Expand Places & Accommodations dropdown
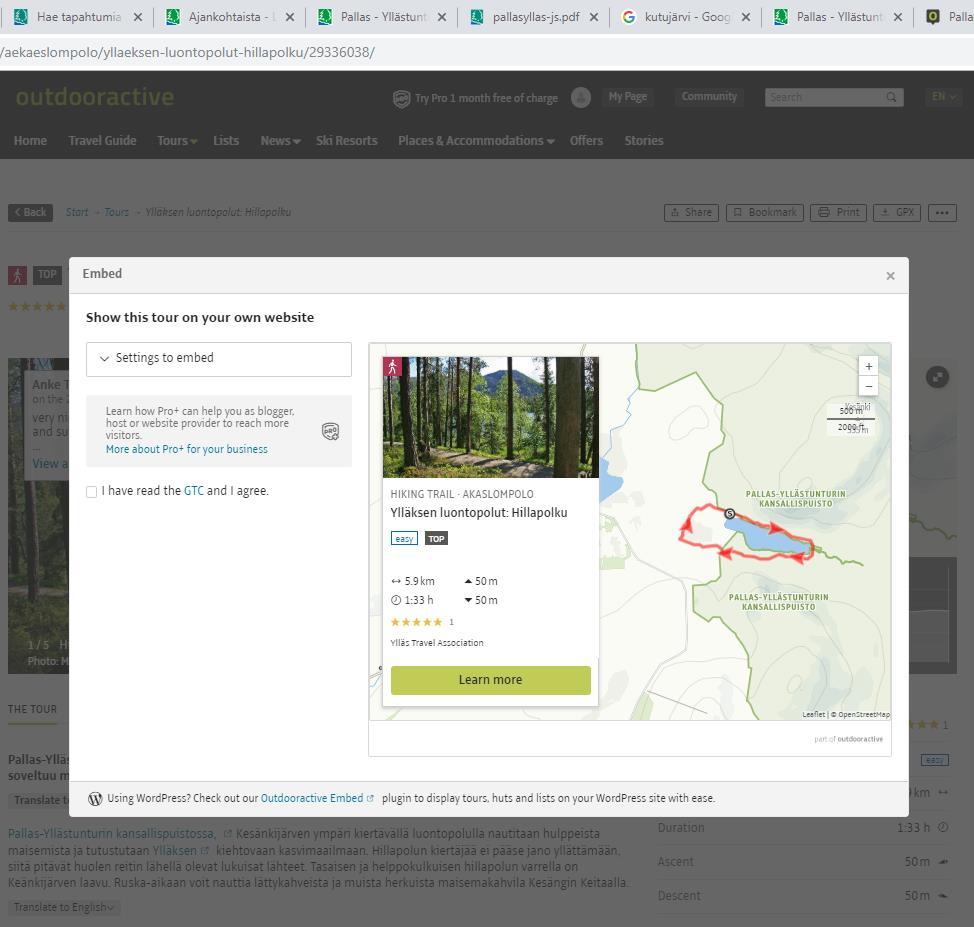This screenshot has width=974, height=927. point(476,141)
